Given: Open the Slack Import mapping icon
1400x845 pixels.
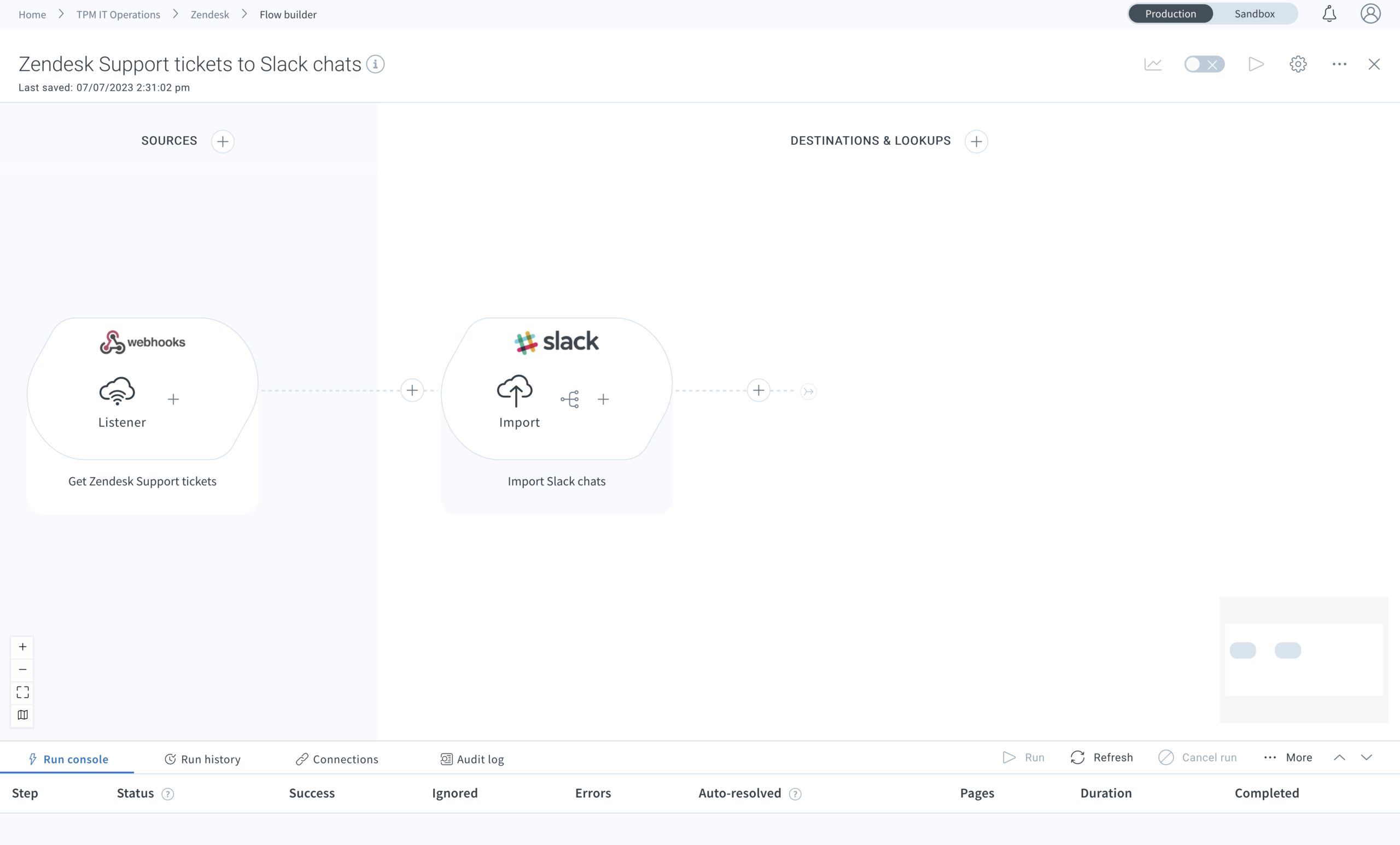Looking at the screenshot, I should pos(570,399).
